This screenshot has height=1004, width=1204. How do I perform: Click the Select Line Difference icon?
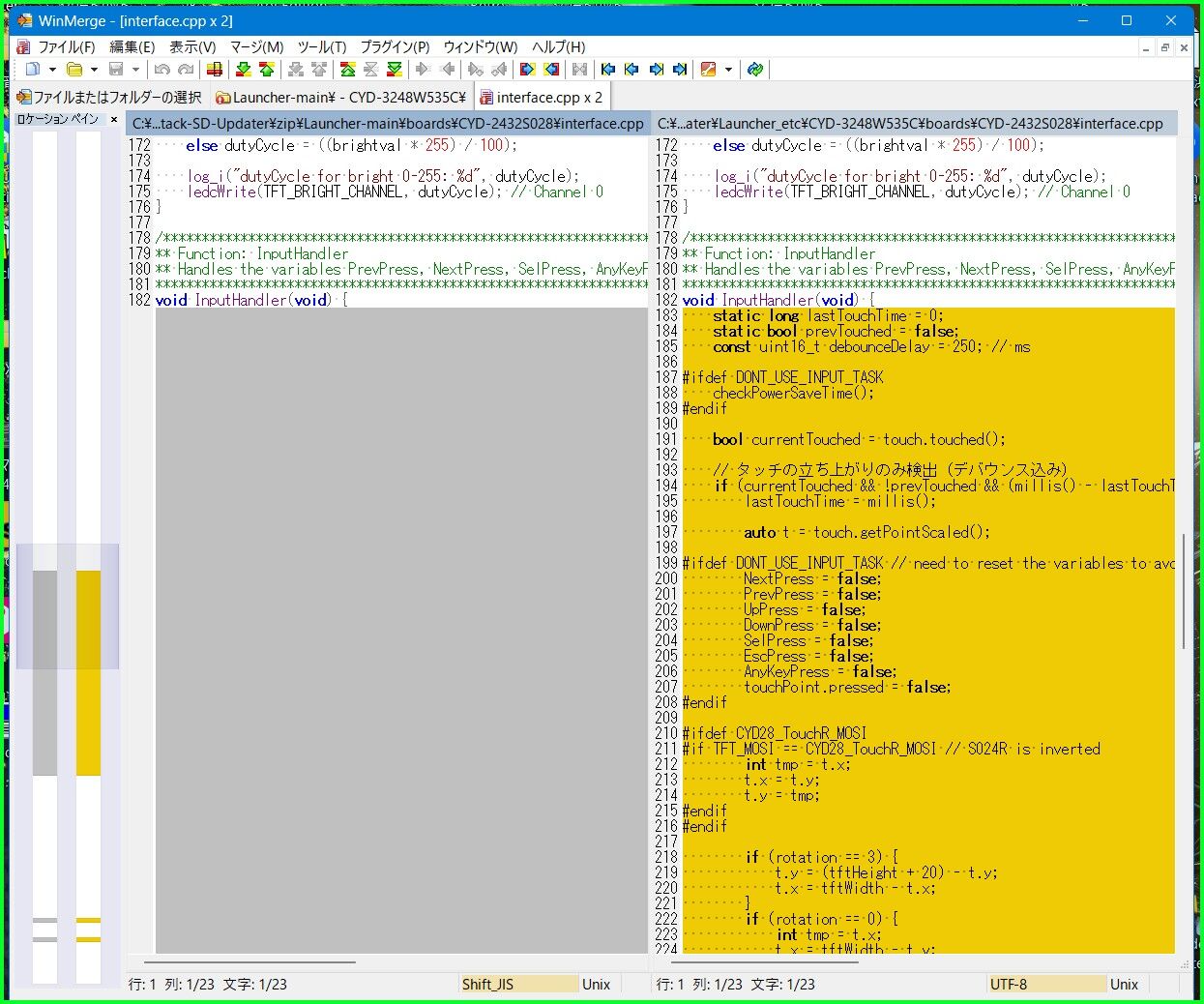215,70
